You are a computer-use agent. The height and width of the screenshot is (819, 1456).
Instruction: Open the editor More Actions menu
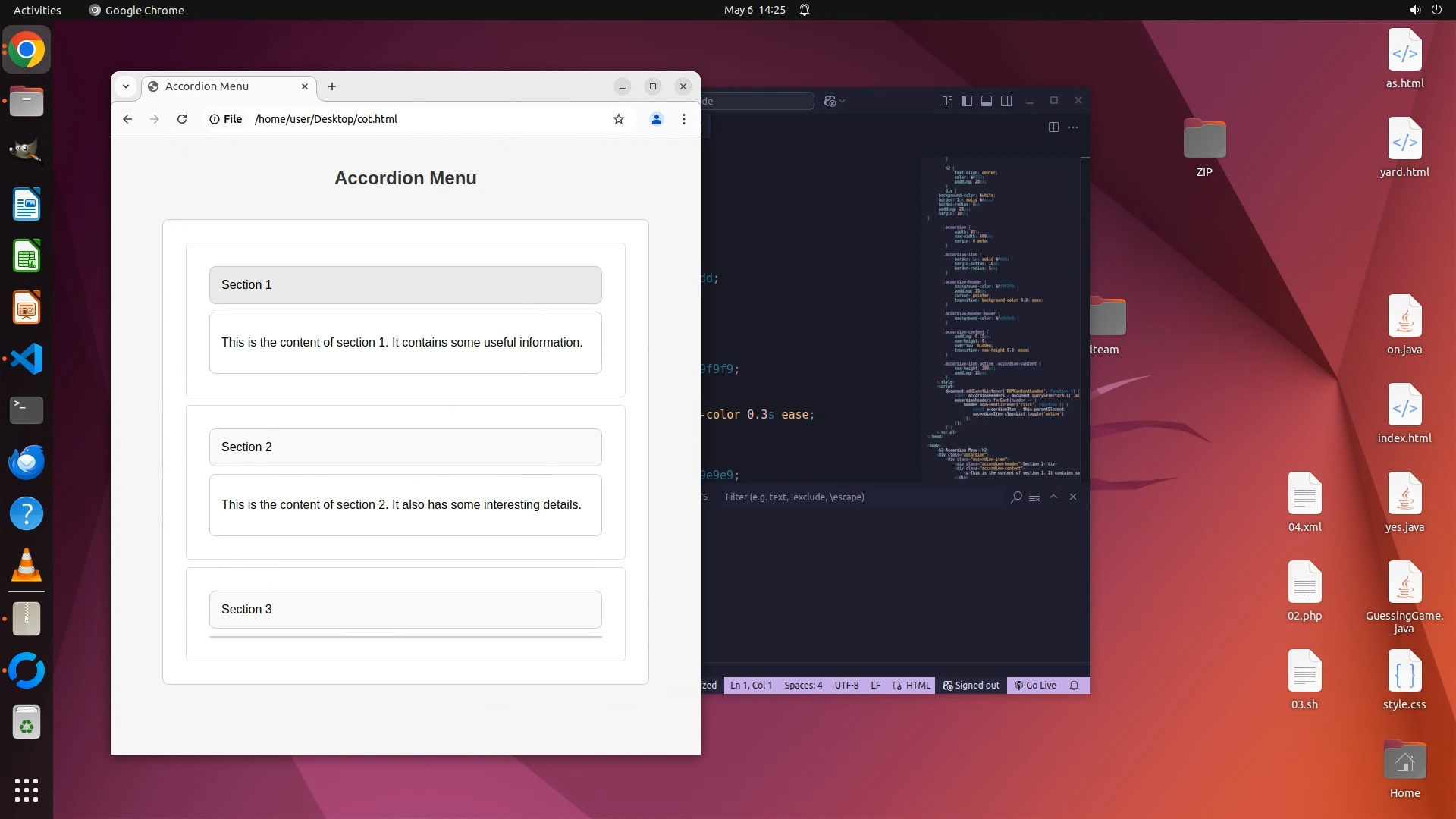click(1073, 127)
